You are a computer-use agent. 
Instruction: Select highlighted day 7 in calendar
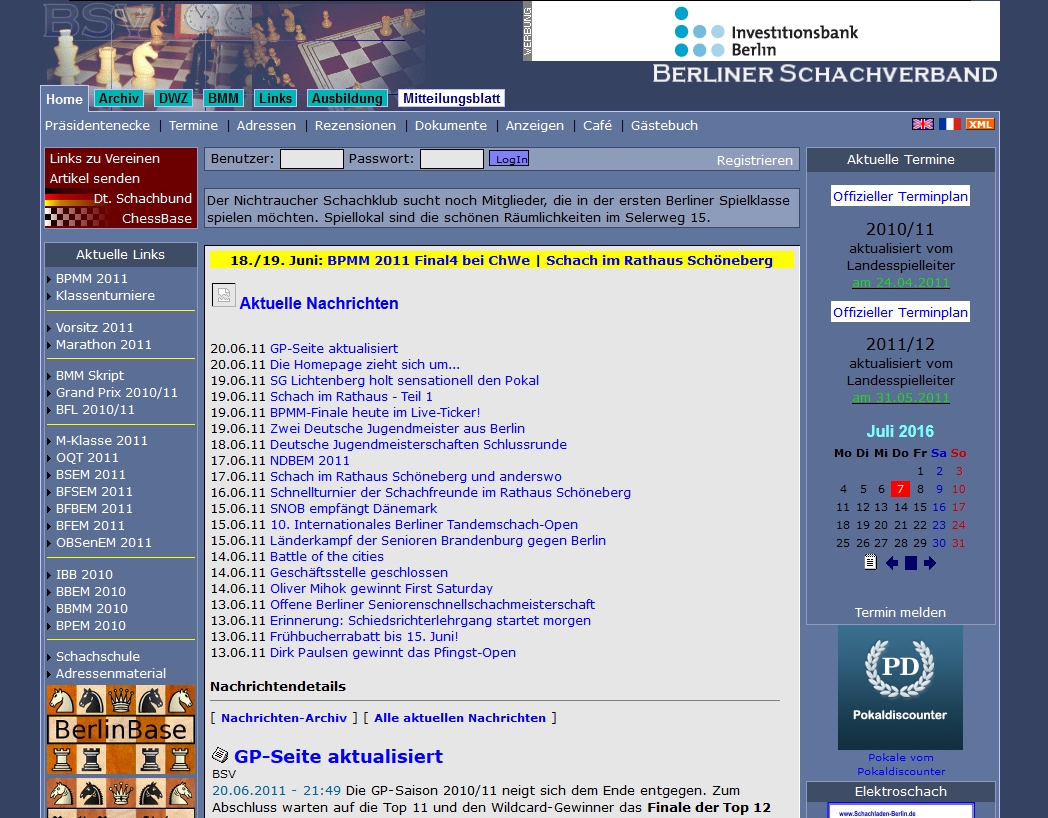click(900, 489)
